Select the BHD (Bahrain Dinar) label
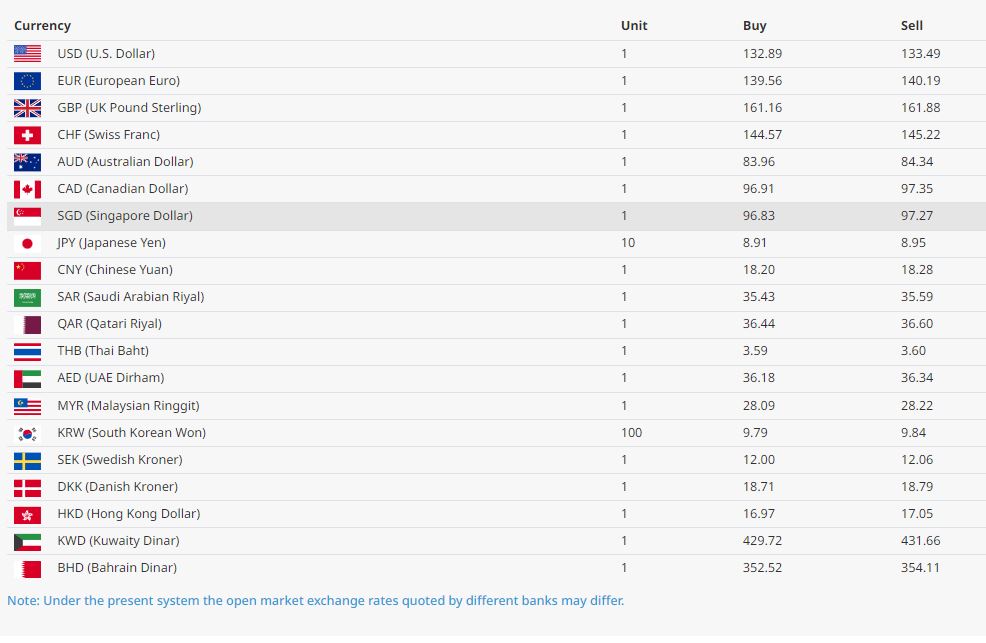The image size is (986, 643). [117, 568]
